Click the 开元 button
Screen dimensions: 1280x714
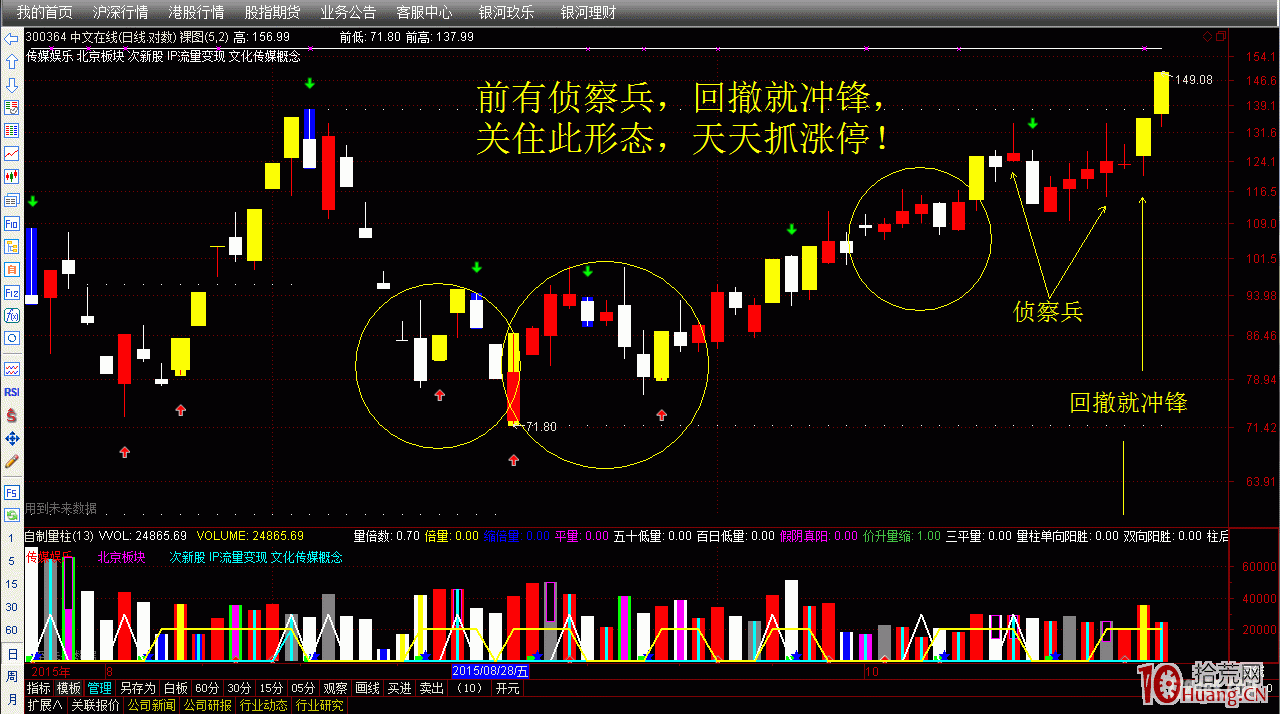coord(508,688)
